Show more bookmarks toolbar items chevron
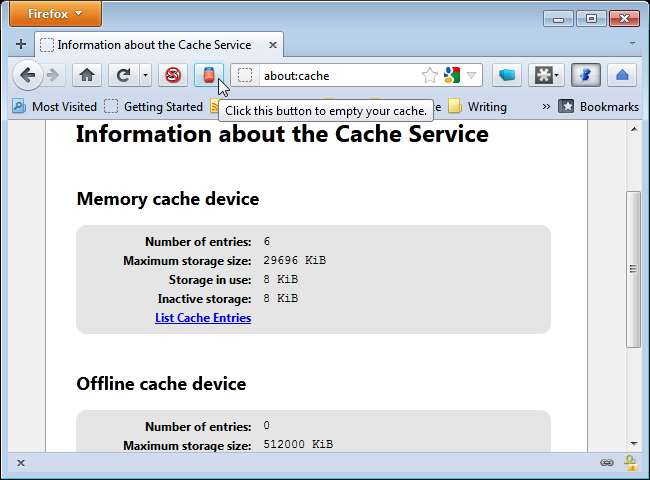Image resolution: width=650 pixels, height=480 pixels. click(546, 106)
